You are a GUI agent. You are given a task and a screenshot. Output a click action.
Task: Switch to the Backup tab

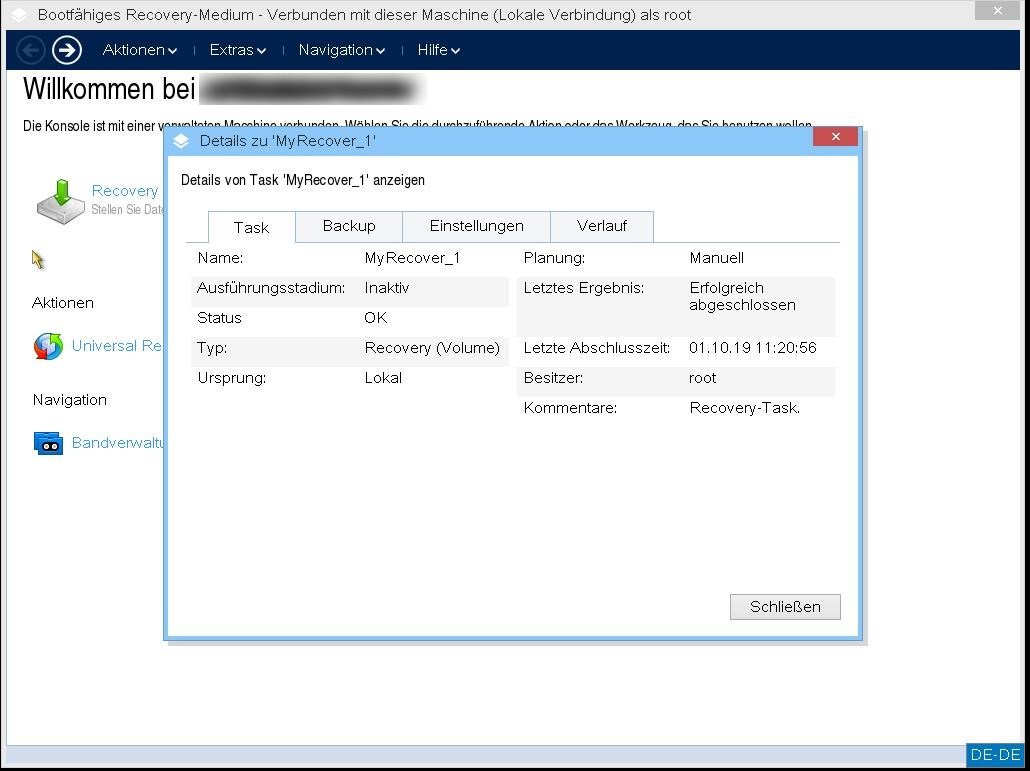coord(348,226)
